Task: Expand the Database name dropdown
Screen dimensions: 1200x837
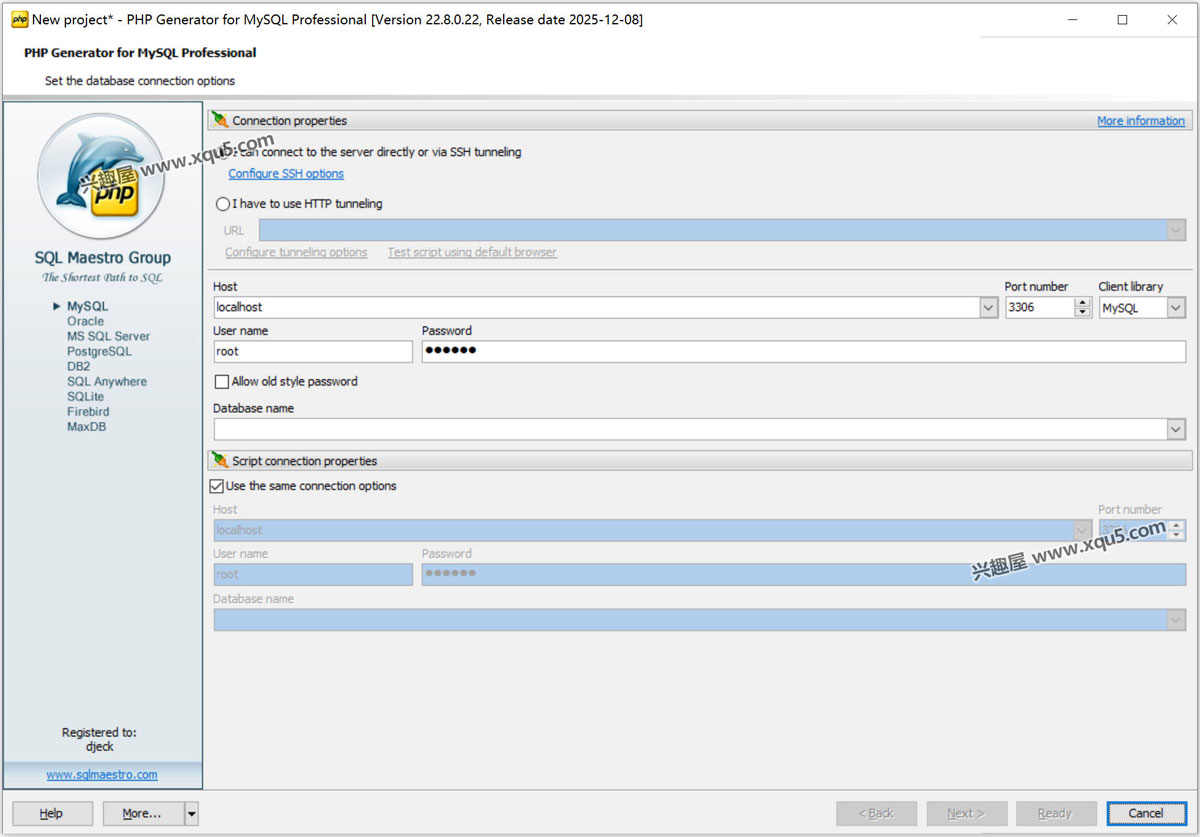Action: 1176,429
